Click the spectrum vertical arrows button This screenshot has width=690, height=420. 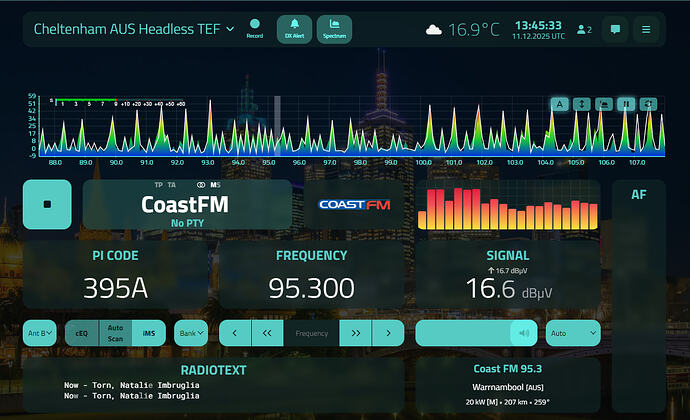pos(582,104)
